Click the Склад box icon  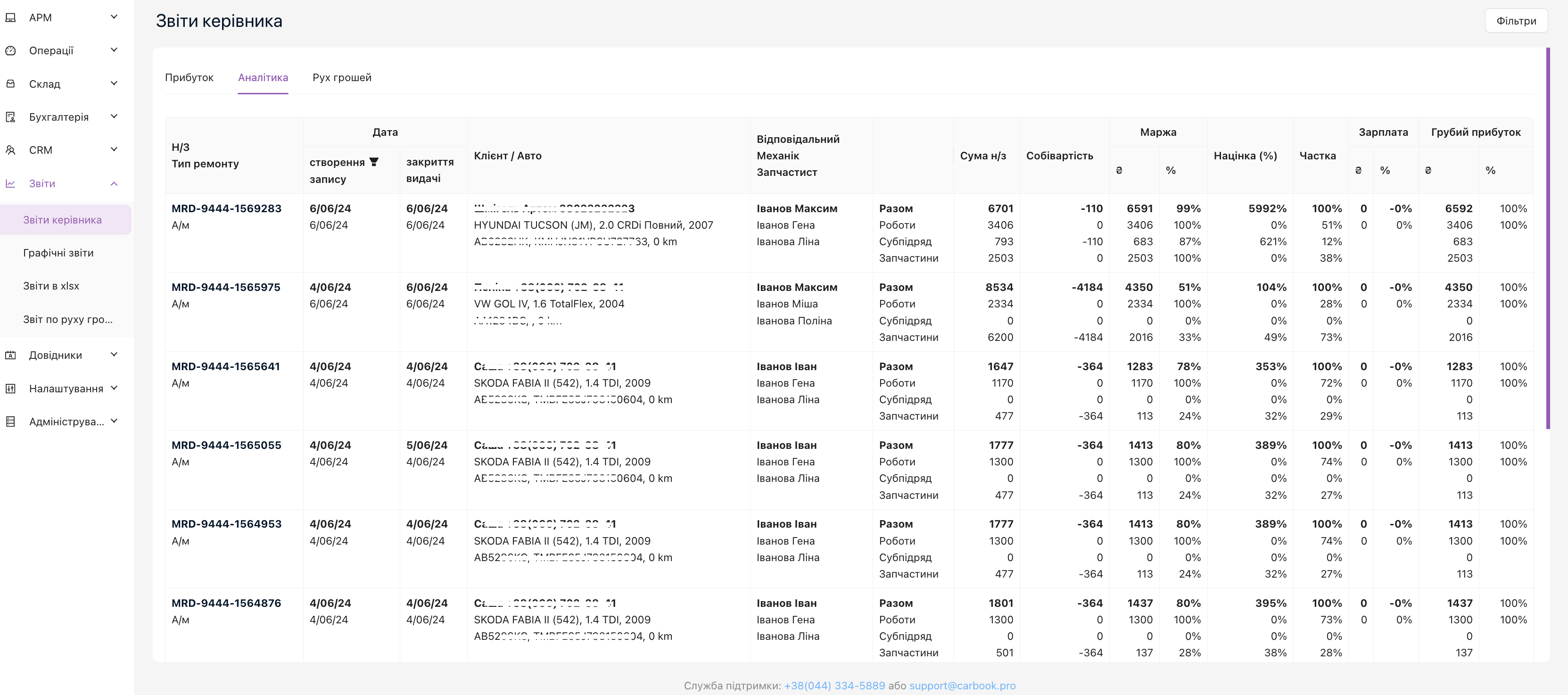pyautogui.click(x=10, y=84)
